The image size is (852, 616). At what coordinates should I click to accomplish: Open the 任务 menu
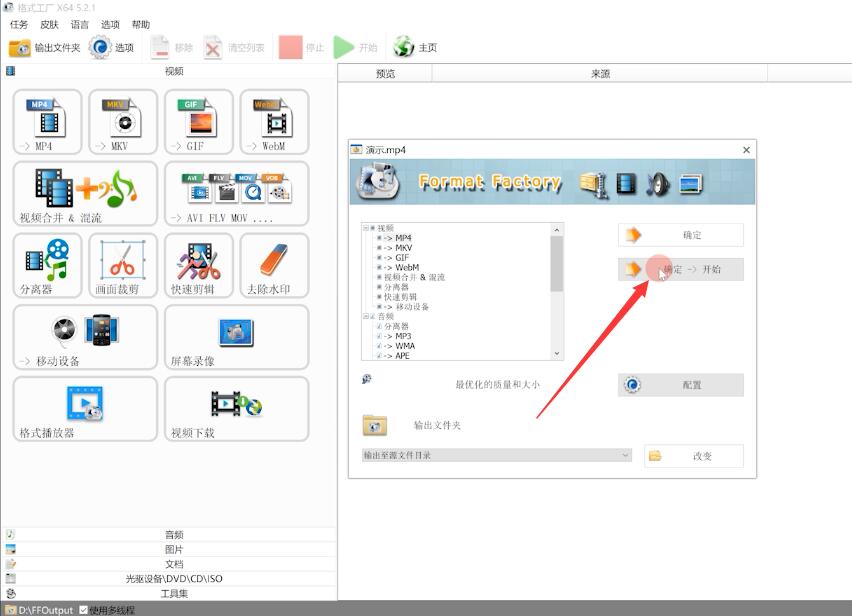[x=18, y=24]
